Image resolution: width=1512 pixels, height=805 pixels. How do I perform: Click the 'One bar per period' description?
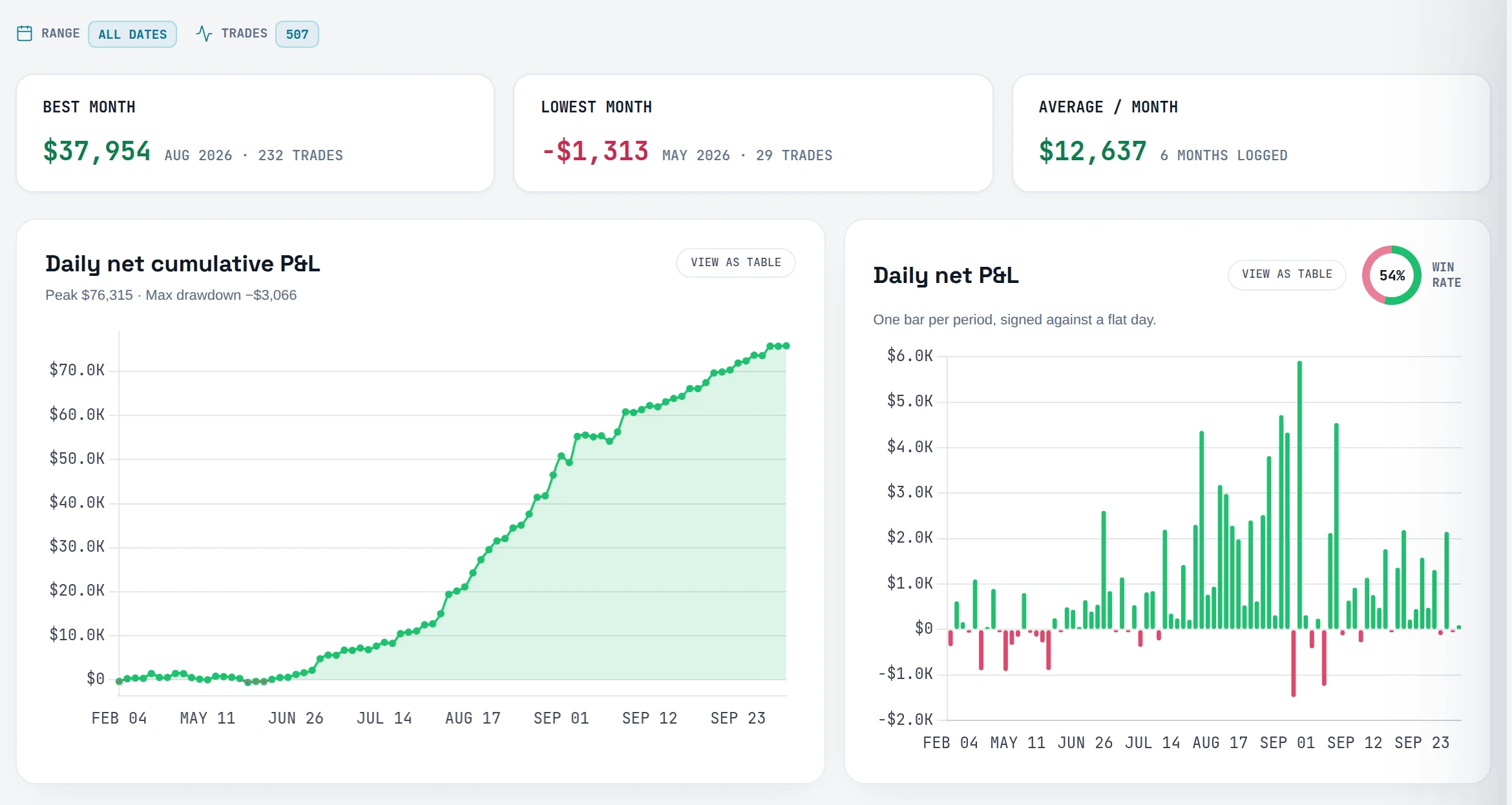(x=1014, y=320)
